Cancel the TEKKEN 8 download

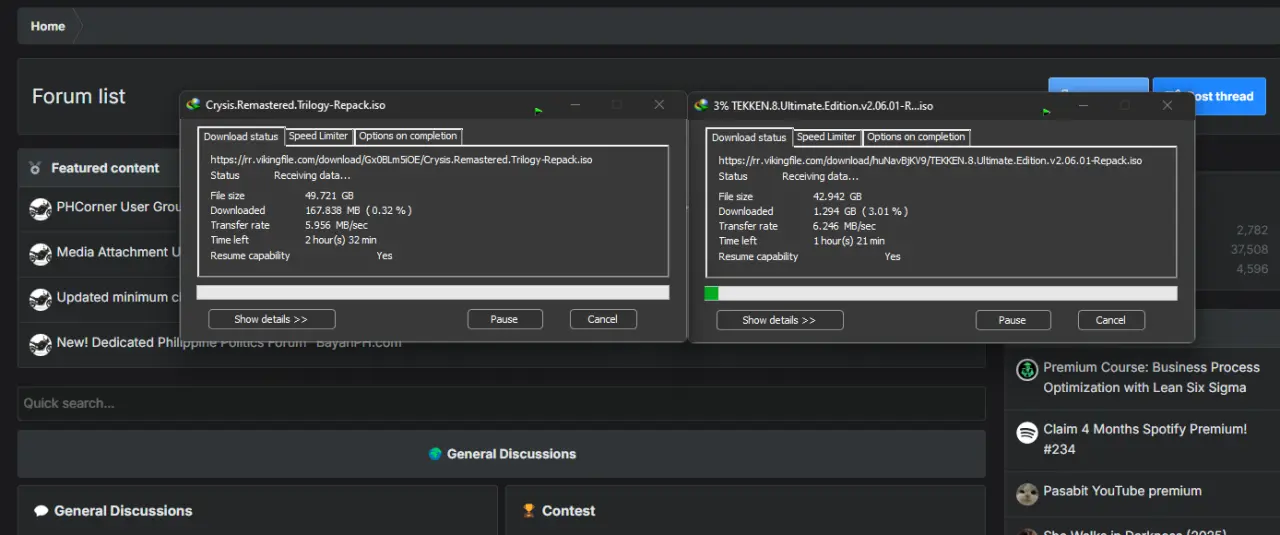click(1111, 320)
